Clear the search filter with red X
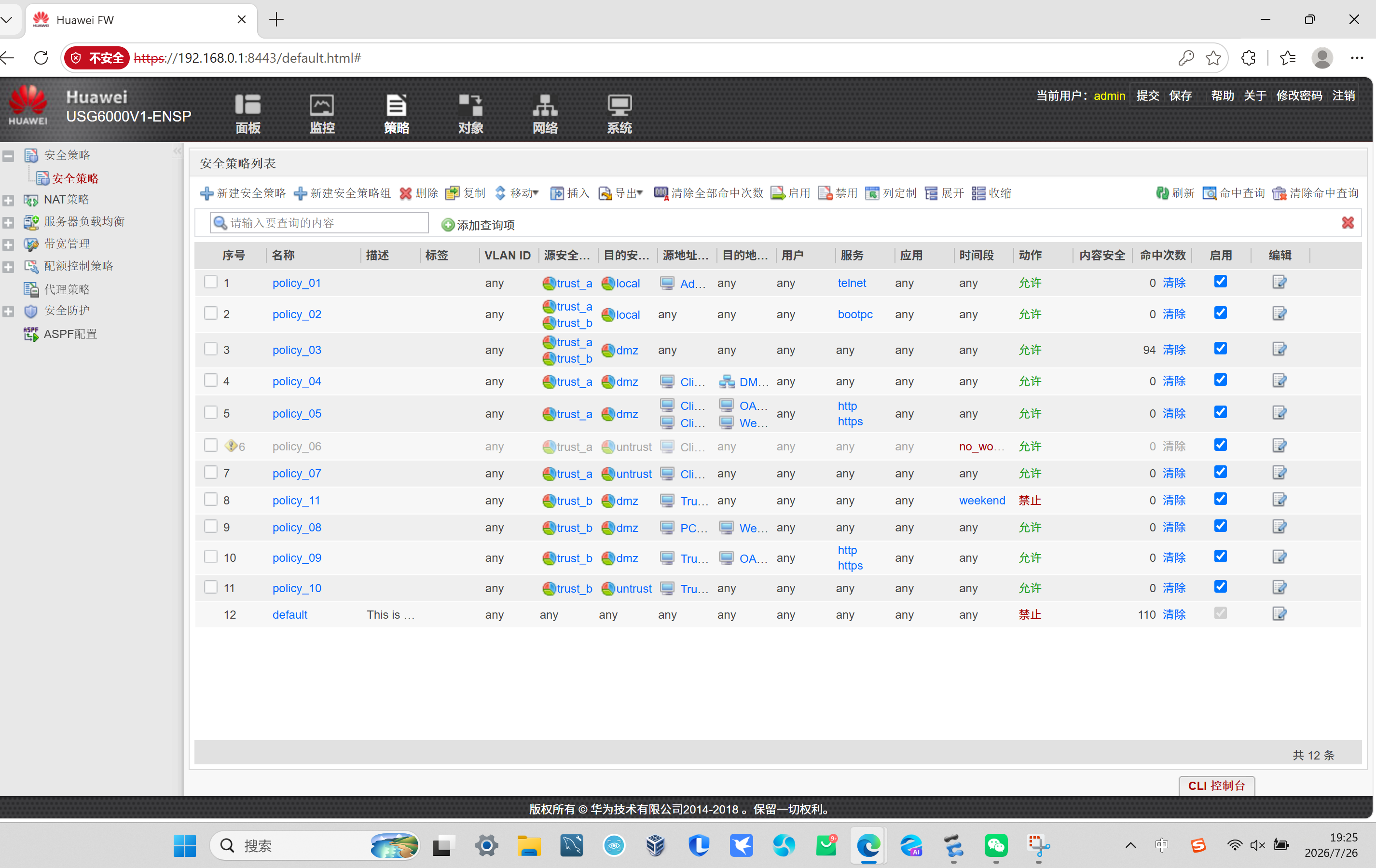This screenshot has width=1376, height=868. [x=1348, y=223]
